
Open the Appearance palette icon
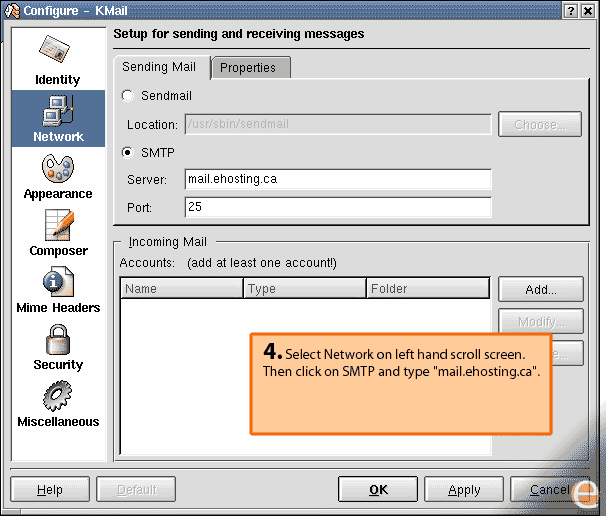(x=58, y=168)
